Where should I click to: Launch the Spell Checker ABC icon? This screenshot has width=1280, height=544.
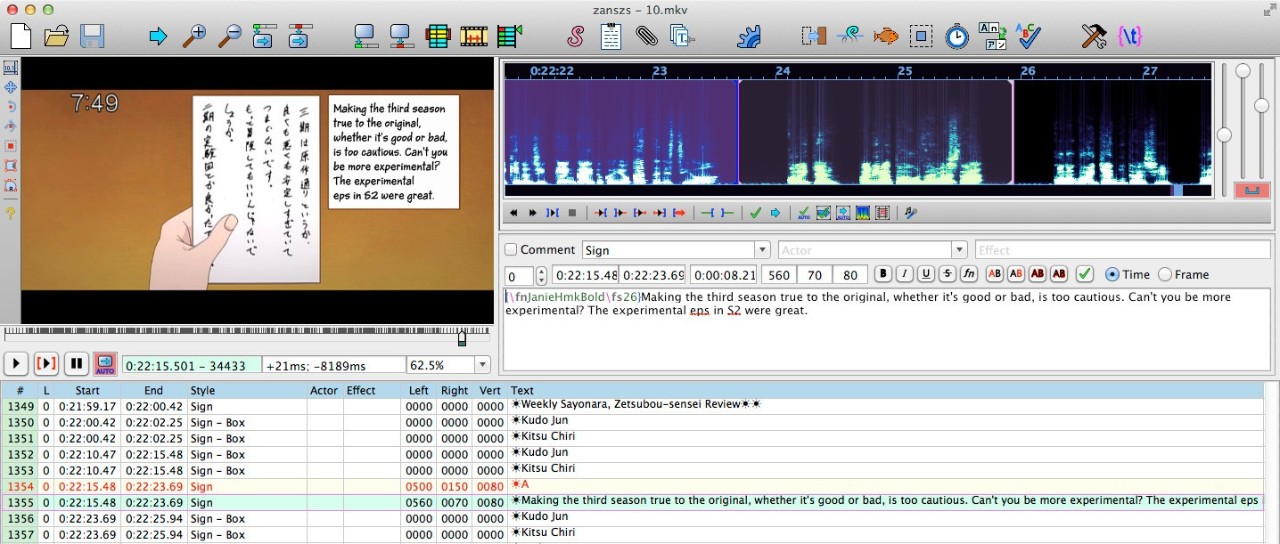[1028, 37]
